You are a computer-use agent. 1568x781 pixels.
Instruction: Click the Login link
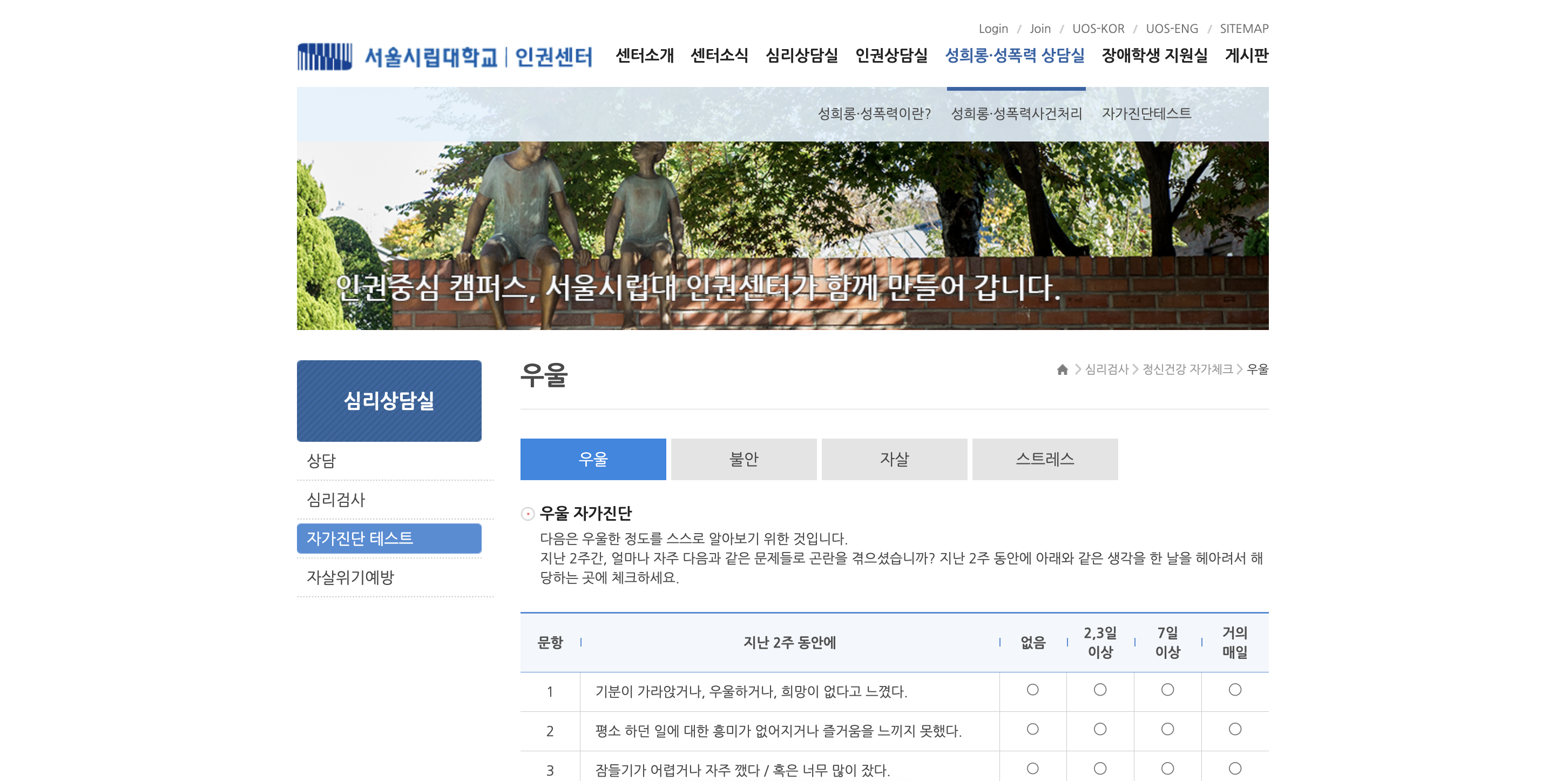(993, 28)
